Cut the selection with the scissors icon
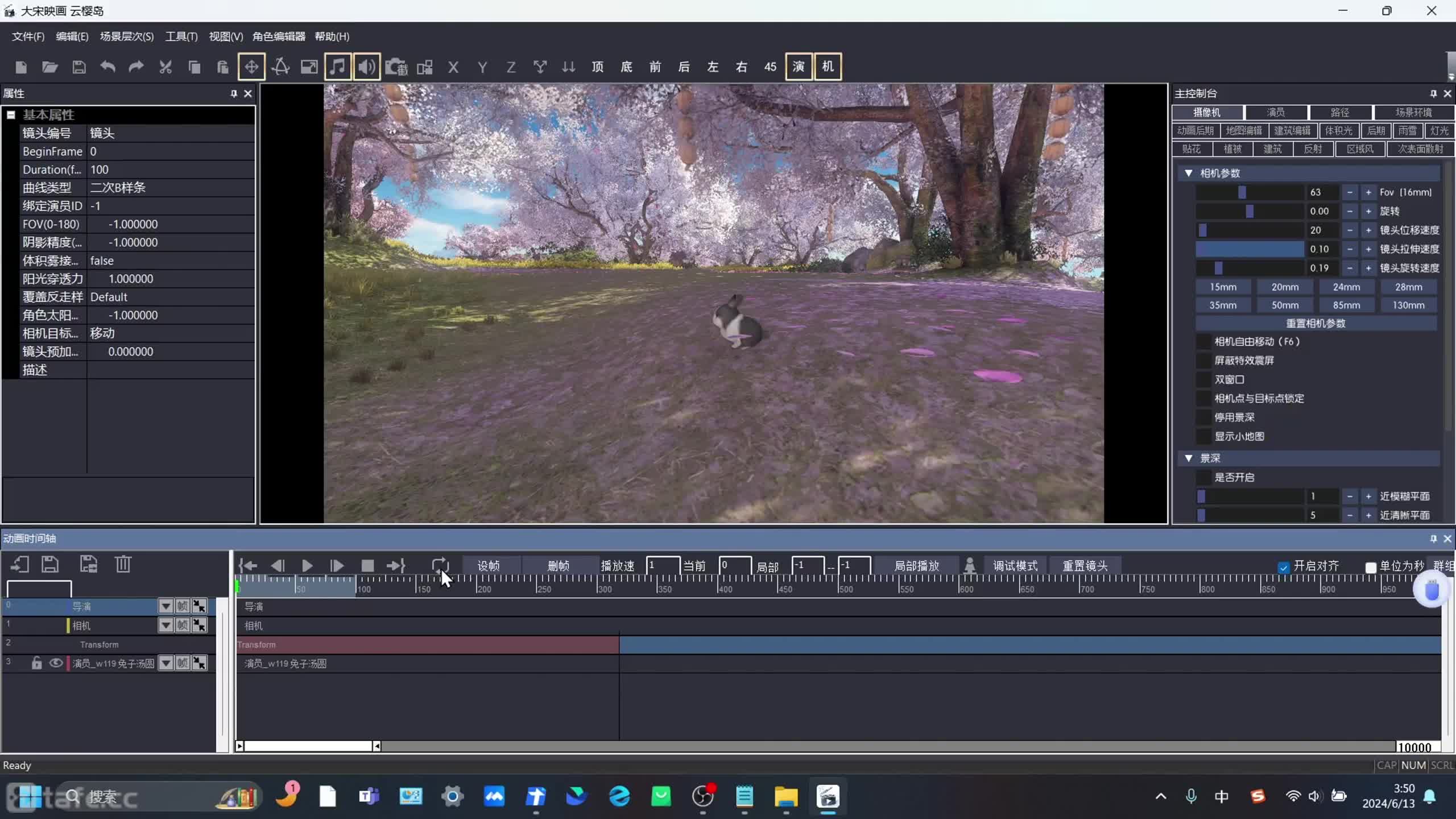Viewport: 1456px width, 819px height. tap(166, 67)
